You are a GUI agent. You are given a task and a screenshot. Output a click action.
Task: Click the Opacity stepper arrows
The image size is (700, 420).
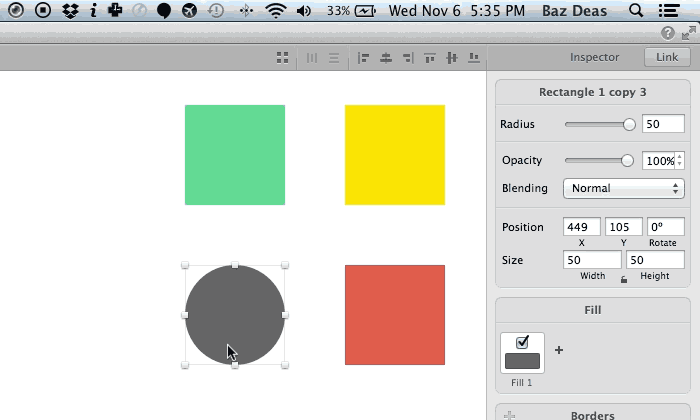pyautogui.click(x=680, y=160)
